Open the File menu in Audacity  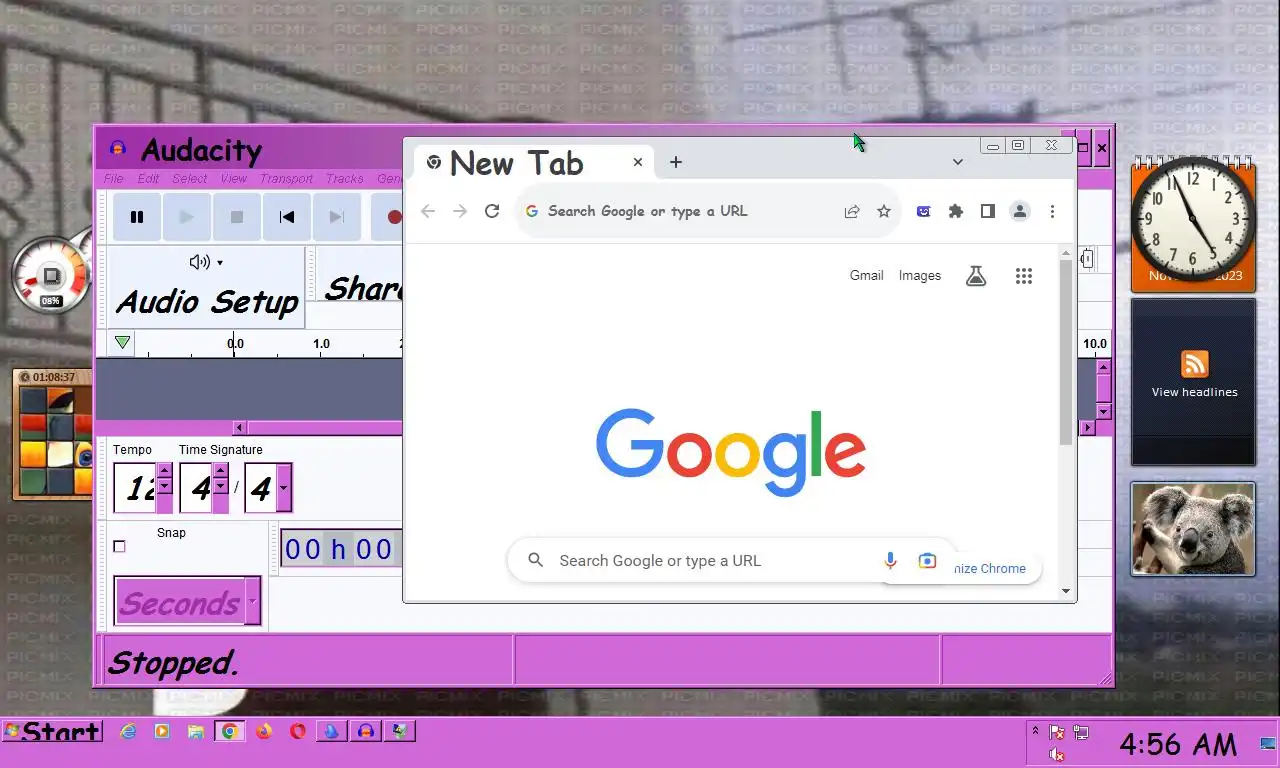click(114, 179)
